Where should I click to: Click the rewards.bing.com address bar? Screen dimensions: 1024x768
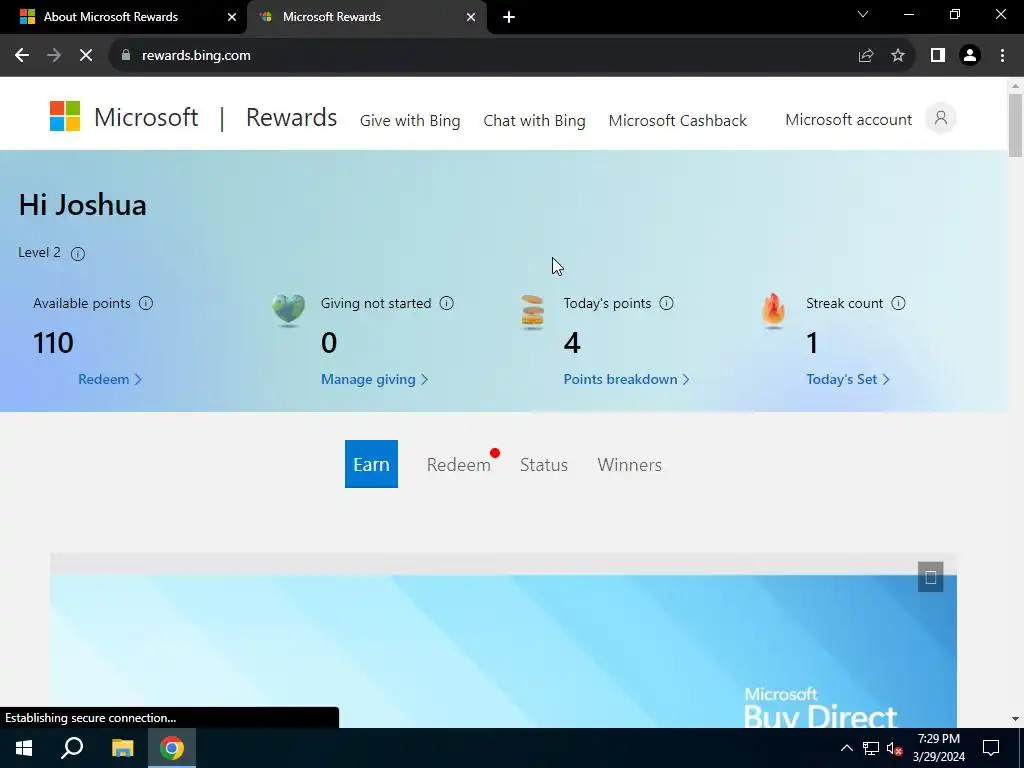(x=483, y=56)
